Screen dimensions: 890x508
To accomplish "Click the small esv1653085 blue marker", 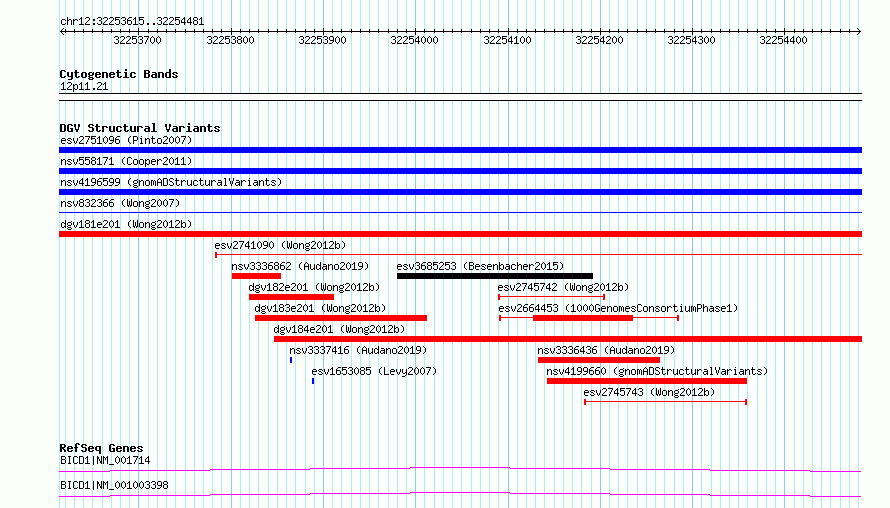I will tap(313, 381).
